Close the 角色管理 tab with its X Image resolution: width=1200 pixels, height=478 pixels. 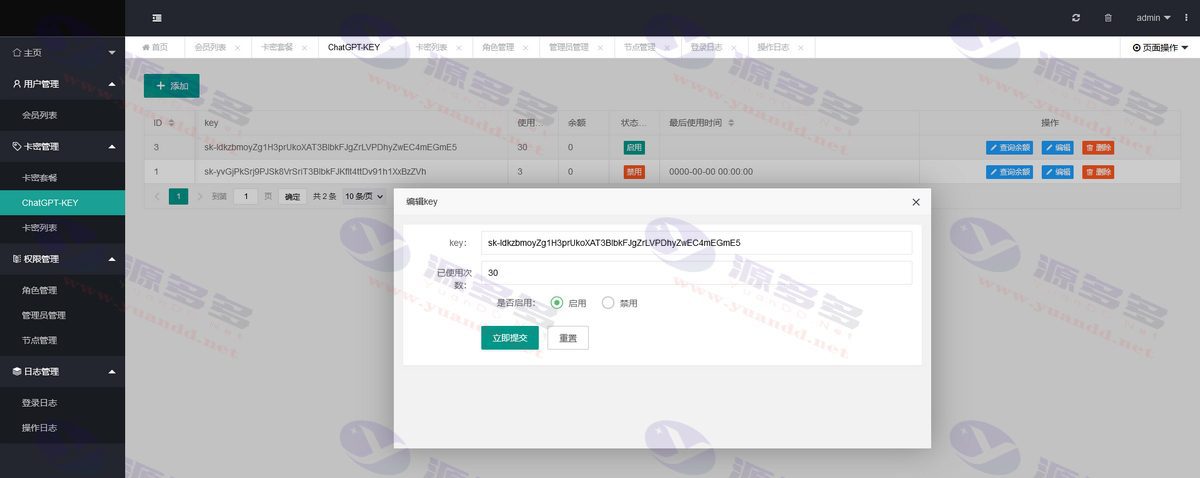526,48
